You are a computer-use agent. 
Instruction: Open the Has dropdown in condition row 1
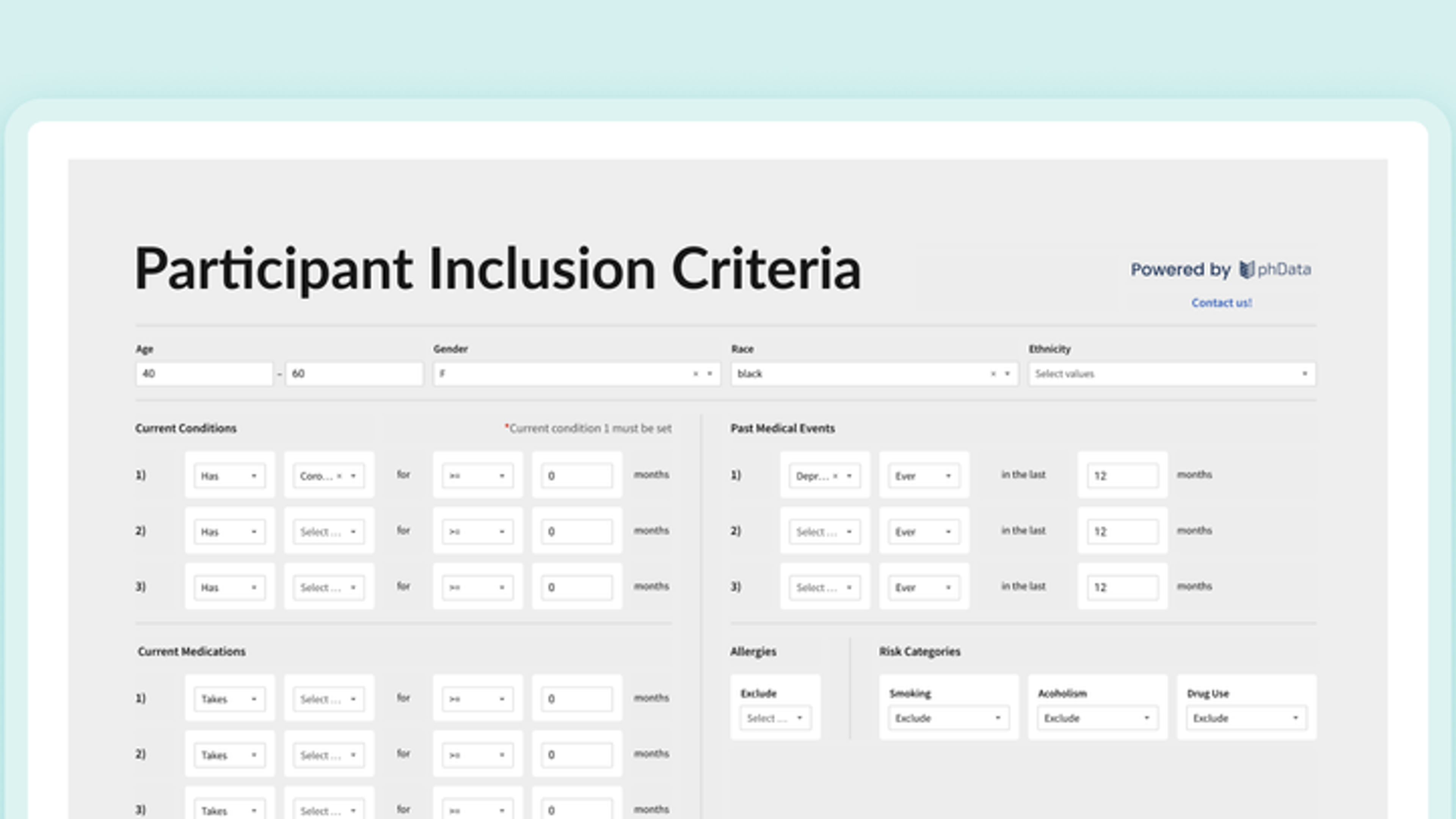point(229,476)
